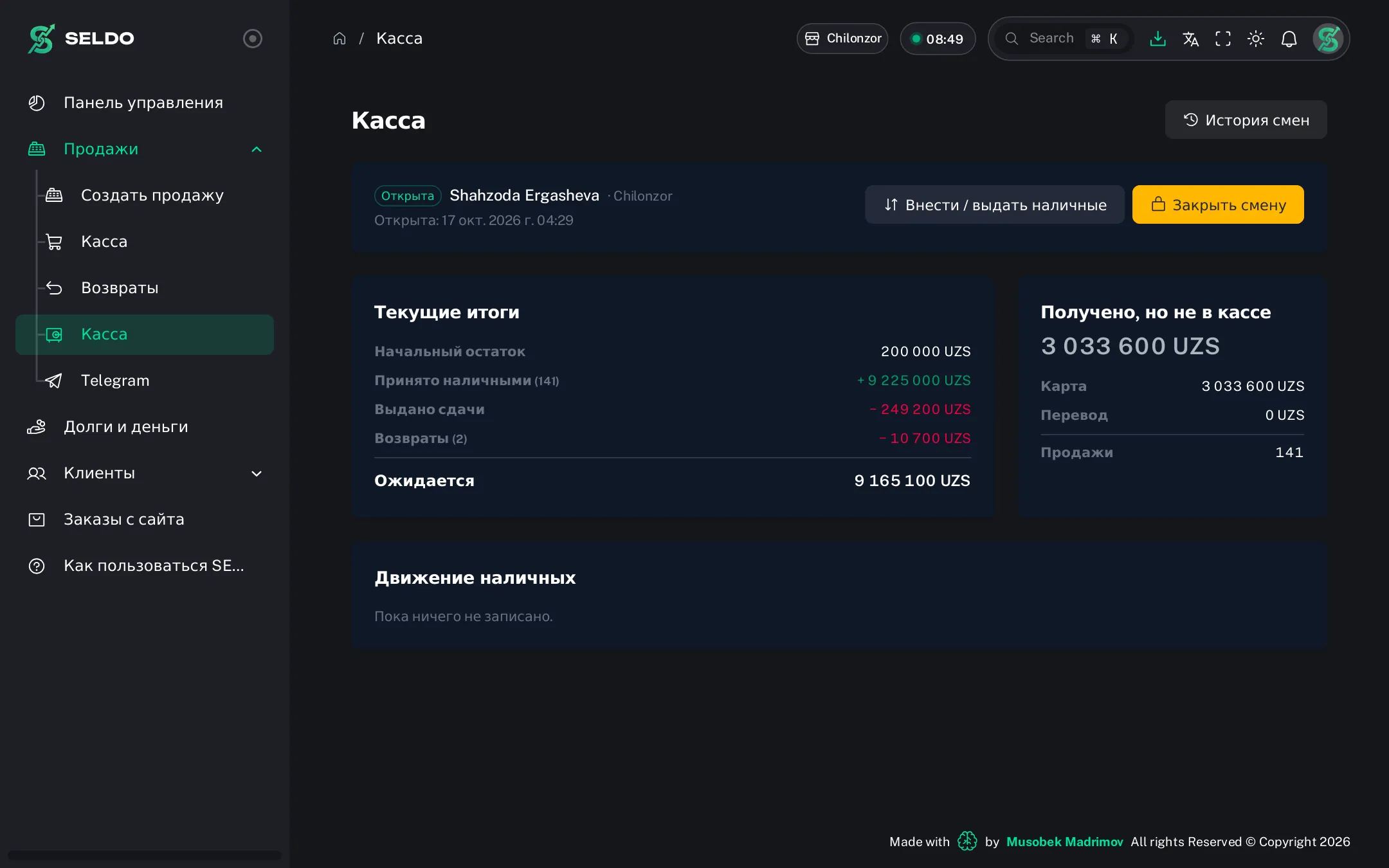Toggle the sidebar pin radio icon
Viewport: 1389px width, 868px height.
pos(253,39)
